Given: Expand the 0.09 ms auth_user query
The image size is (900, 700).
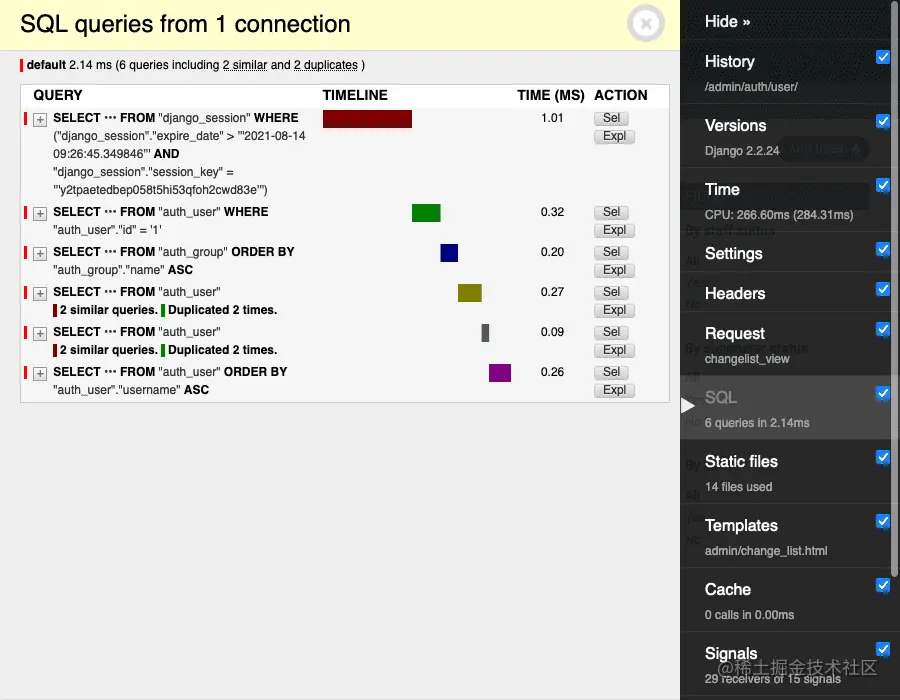Looking at the screenshot, I should pyautogui.click(x=40, y=333).
